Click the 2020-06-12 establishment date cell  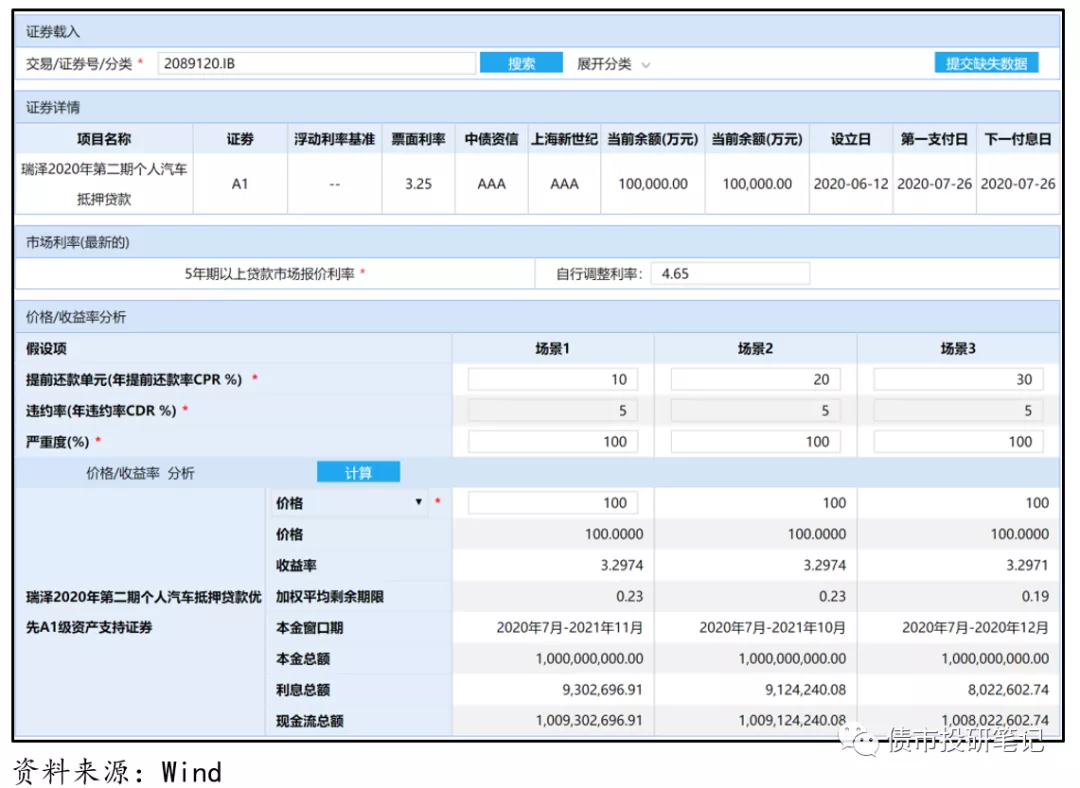[851, 184]
